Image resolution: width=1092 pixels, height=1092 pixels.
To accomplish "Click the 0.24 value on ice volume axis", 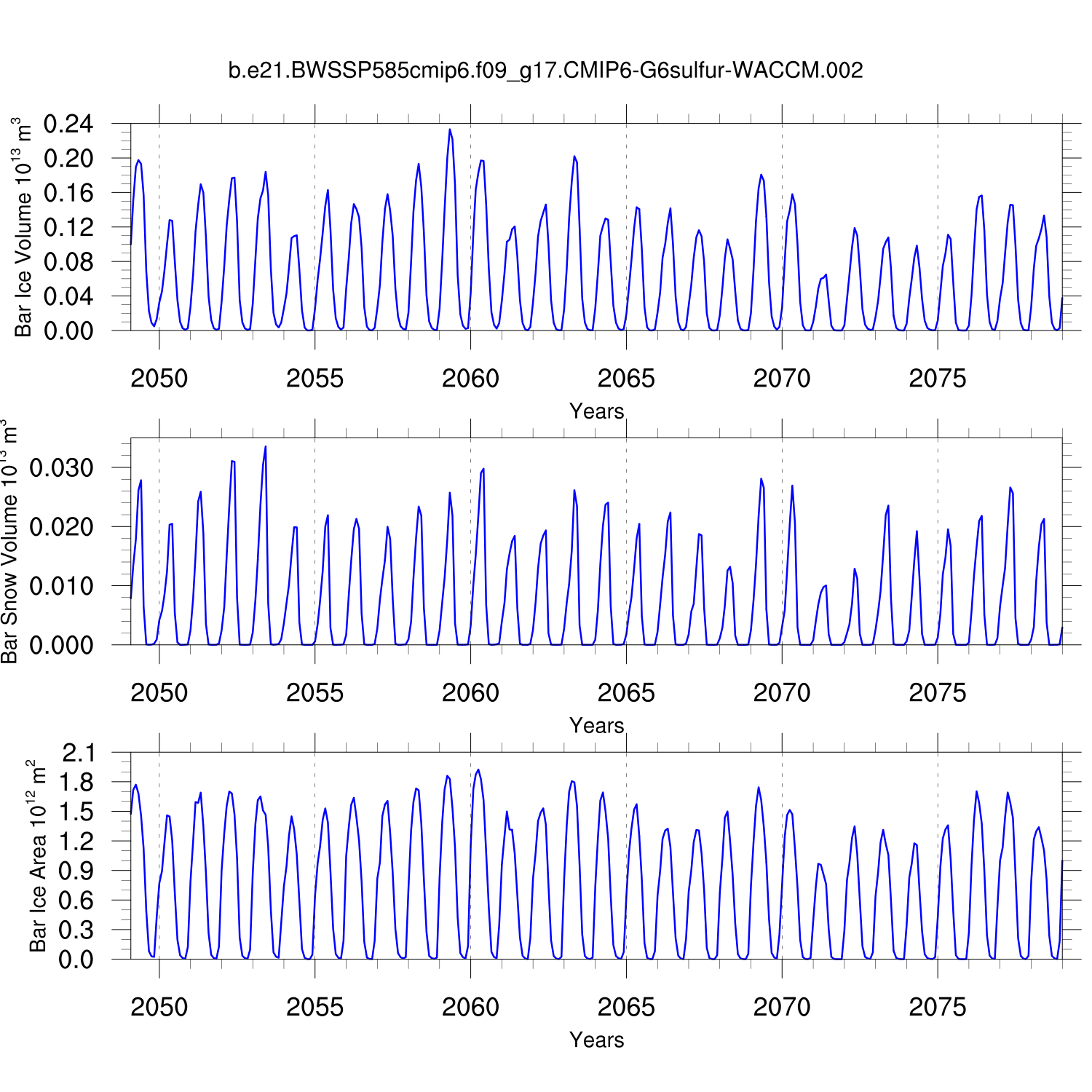I will [68, 124].
